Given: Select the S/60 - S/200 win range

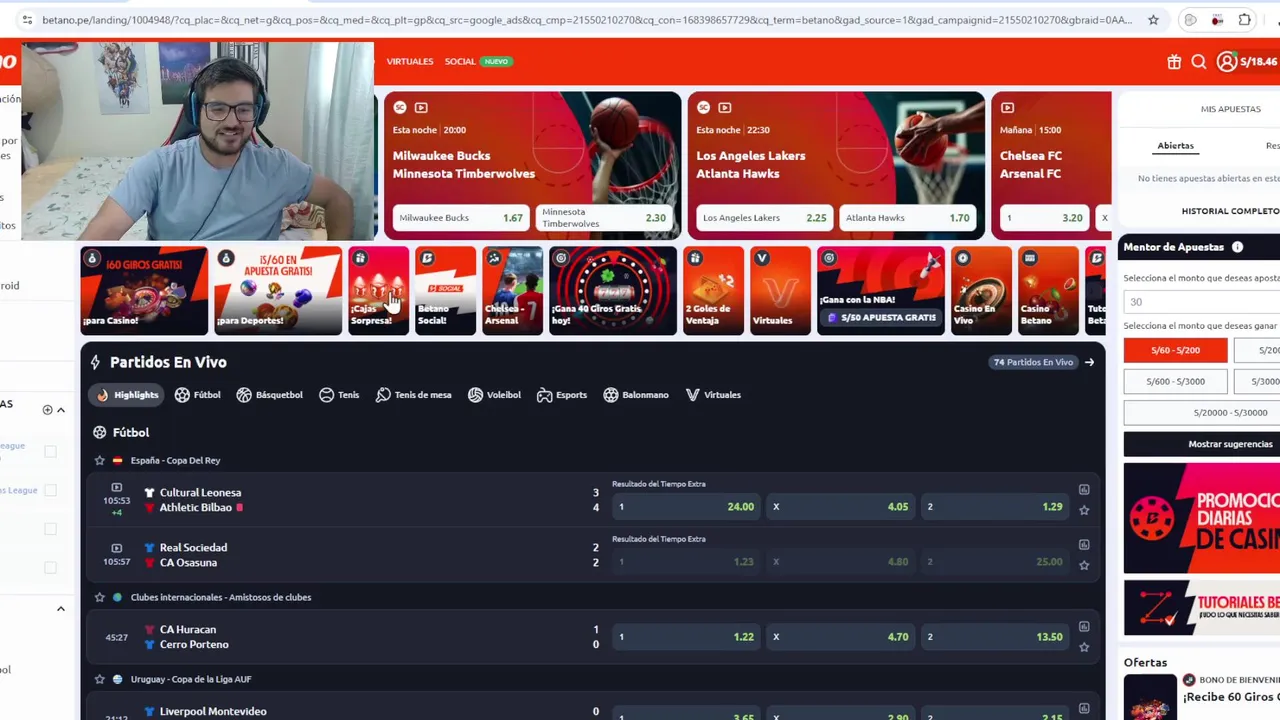Looking at the screenshot, I should click(1175, 350).
